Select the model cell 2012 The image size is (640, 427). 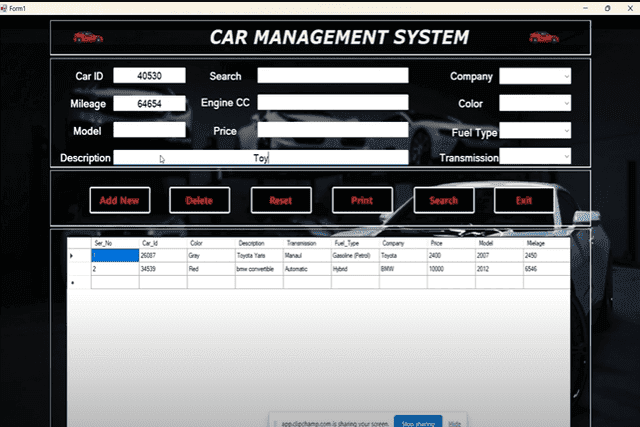(x=499, y=269)
